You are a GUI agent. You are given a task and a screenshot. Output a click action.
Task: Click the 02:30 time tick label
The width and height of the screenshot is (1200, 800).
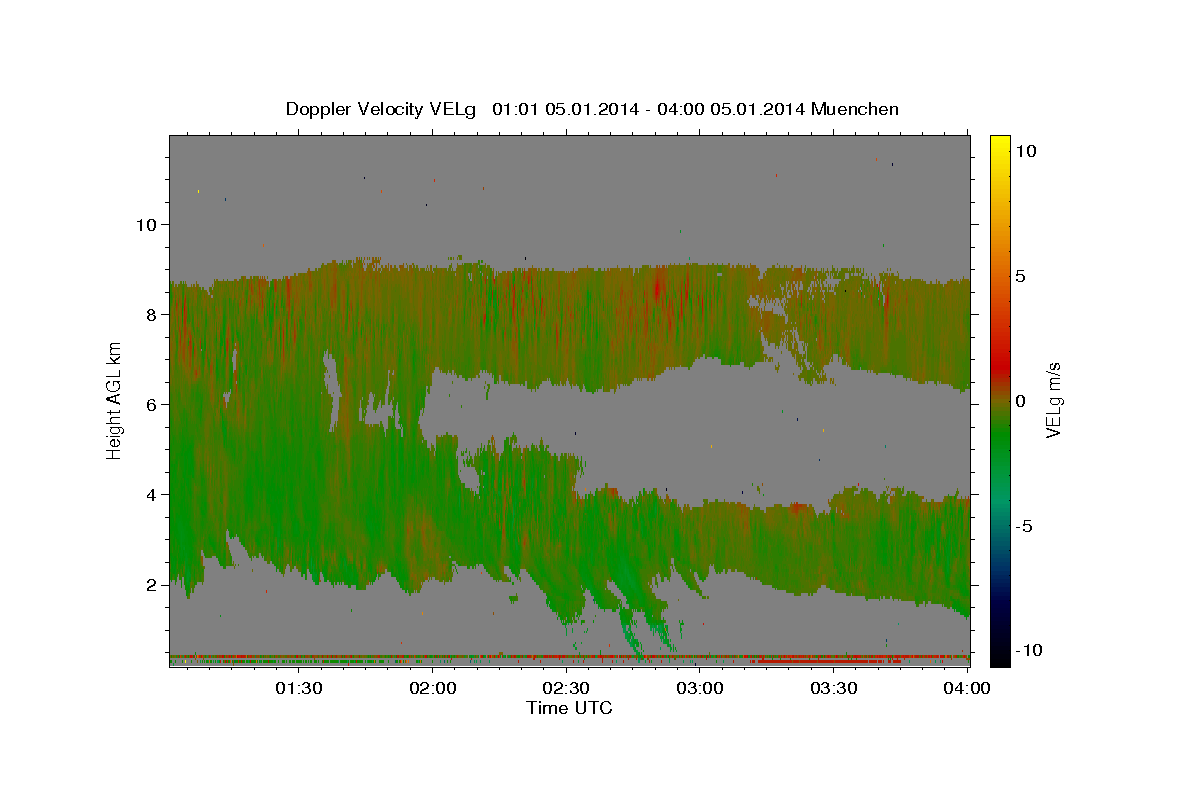[x=567, y=688]
